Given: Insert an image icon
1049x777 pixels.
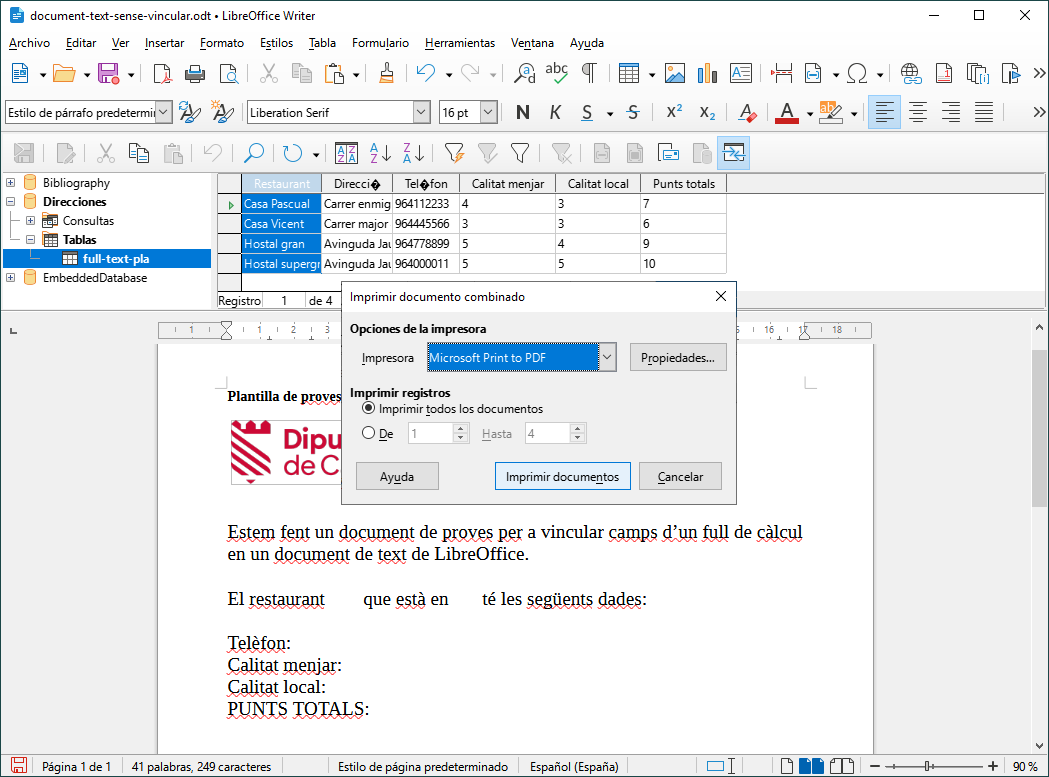Looking at the screenshot, I should (x=674, y=74).
